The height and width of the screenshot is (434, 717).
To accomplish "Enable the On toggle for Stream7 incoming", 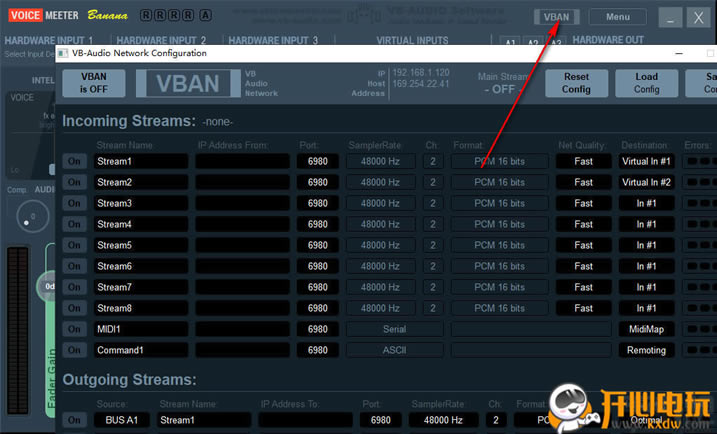I will (74, 287).
